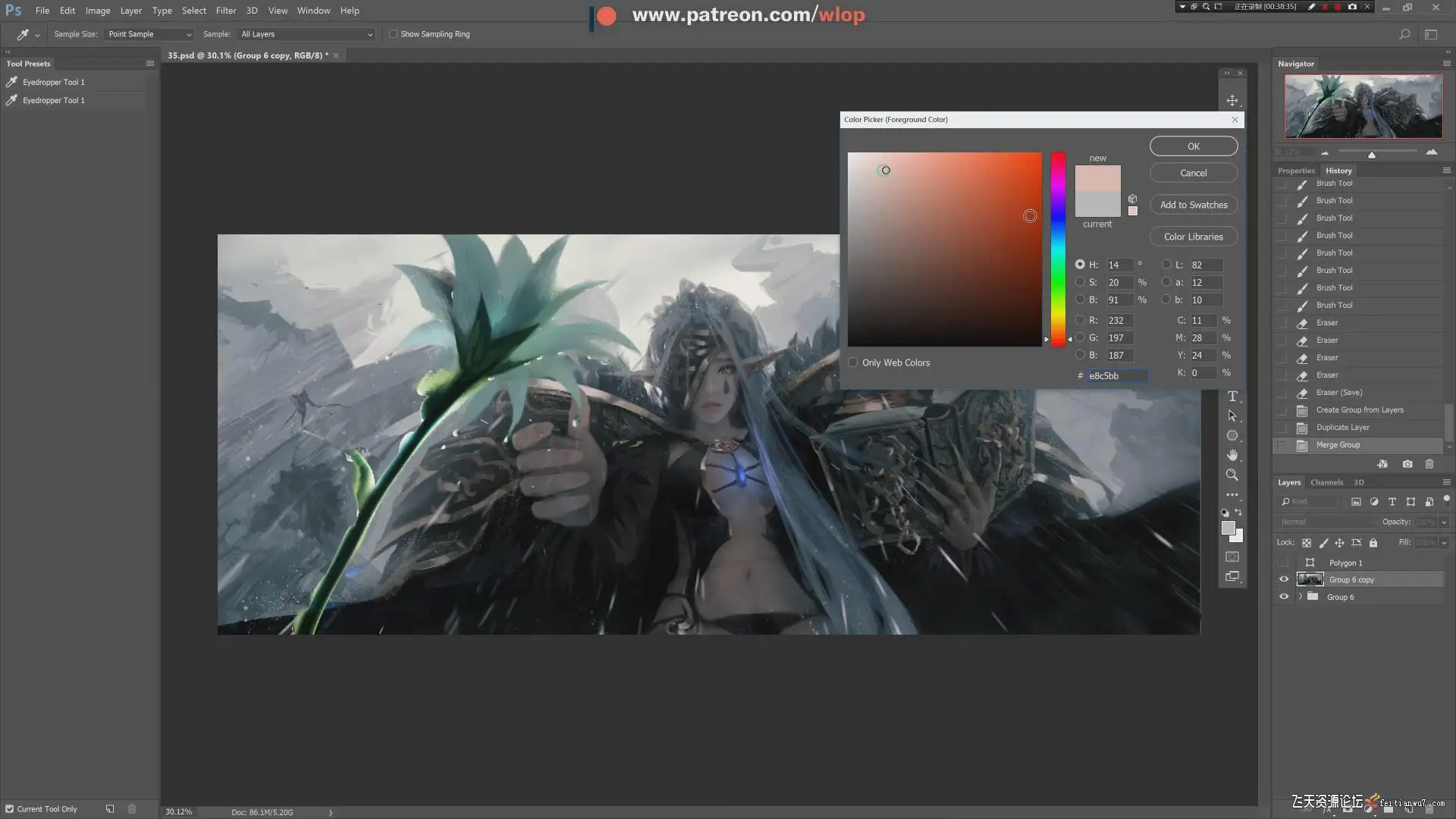The height and width of the screenshot is (819, 1456).
Task: Switch to the Channels tab
Action: click(x=1326, y=482)
